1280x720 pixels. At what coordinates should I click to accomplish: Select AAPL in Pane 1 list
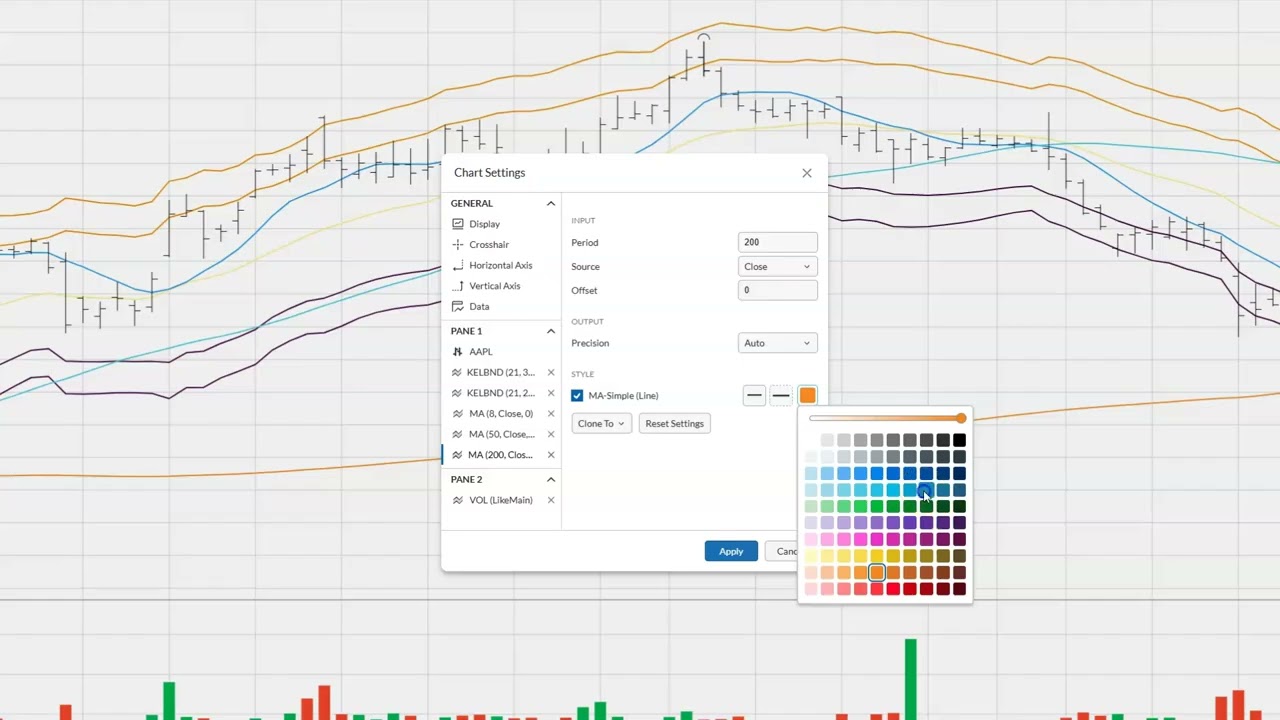pyautogui.click(x=500, y=352)
